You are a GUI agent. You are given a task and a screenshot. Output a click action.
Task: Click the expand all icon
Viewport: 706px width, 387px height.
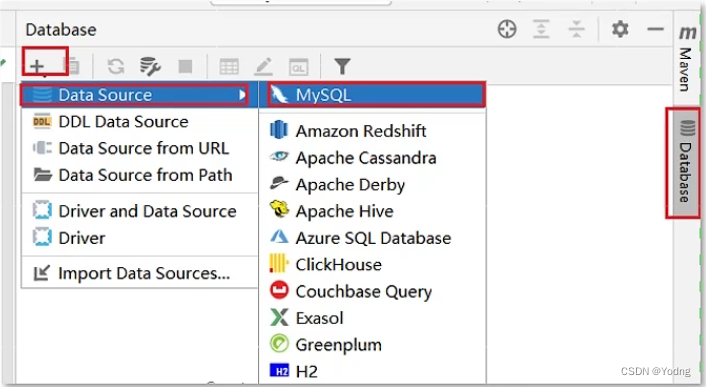click(541, 29)
